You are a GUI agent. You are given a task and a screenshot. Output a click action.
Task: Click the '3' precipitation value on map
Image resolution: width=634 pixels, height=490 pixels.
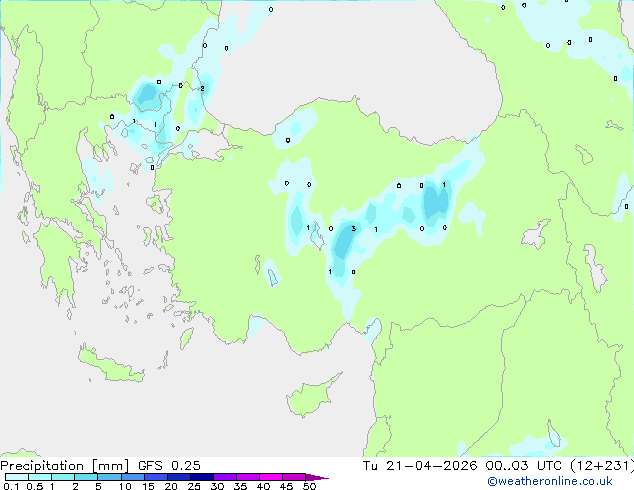(x=354, y=229)
